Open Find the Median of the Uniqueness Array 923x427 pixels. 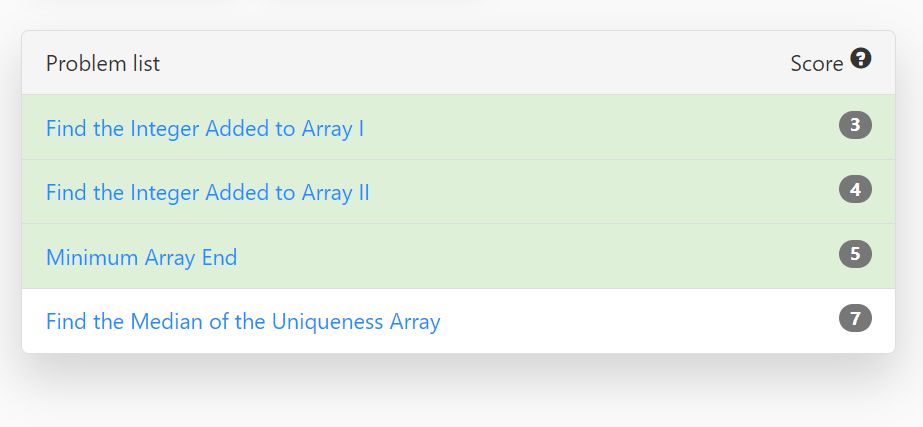point(243,322)
